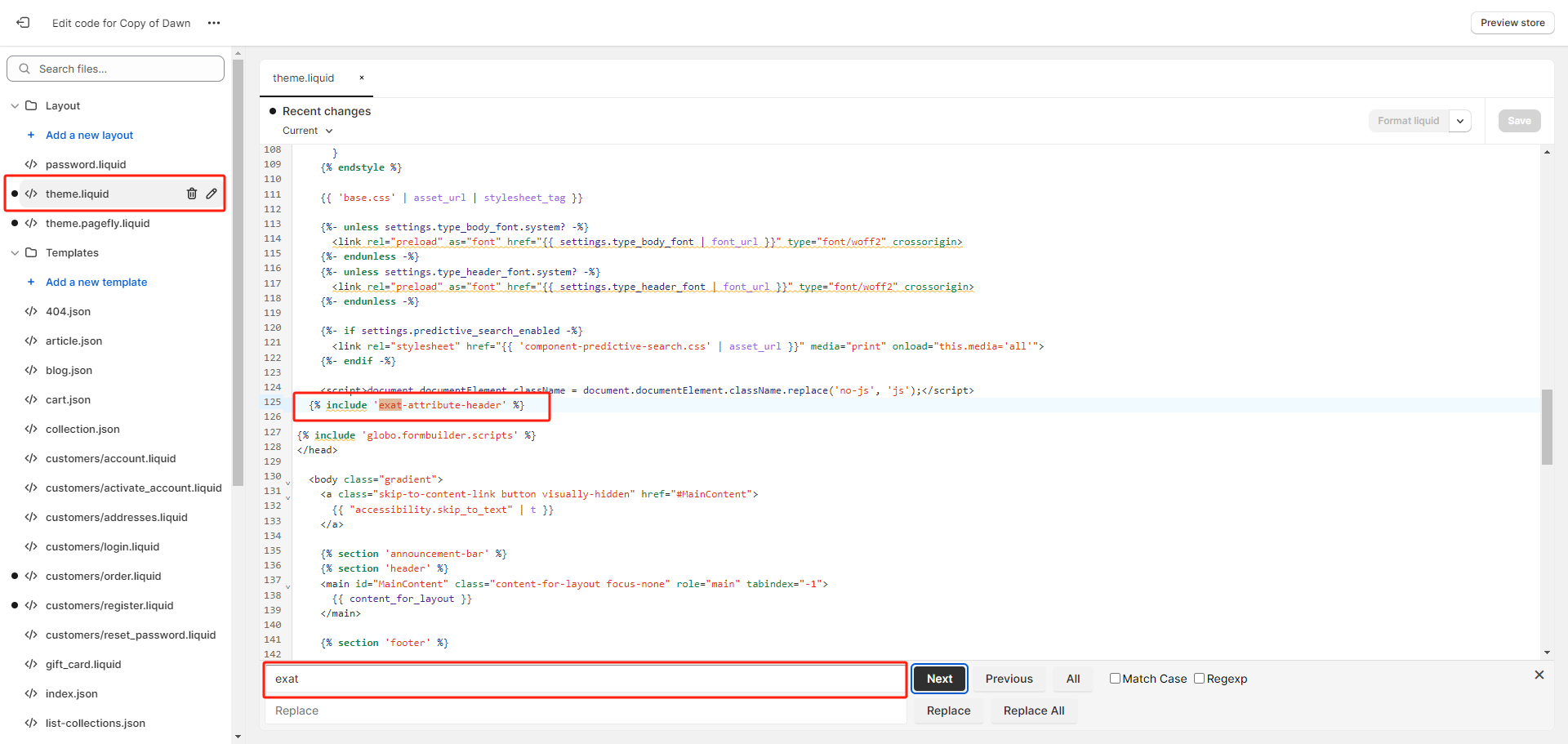Click the code icon next to password.liquid
The image size is (1568, 744).
(x=31, y=164)
